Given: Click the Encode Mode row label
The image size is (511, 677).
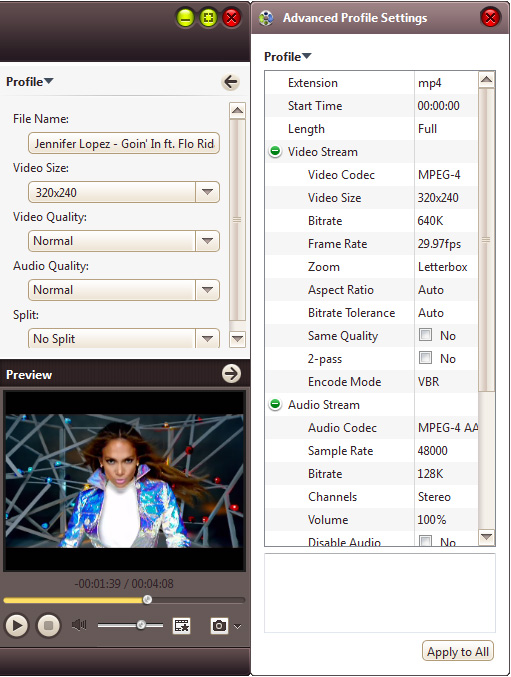Looking at the screenshot, I should 344,382.
